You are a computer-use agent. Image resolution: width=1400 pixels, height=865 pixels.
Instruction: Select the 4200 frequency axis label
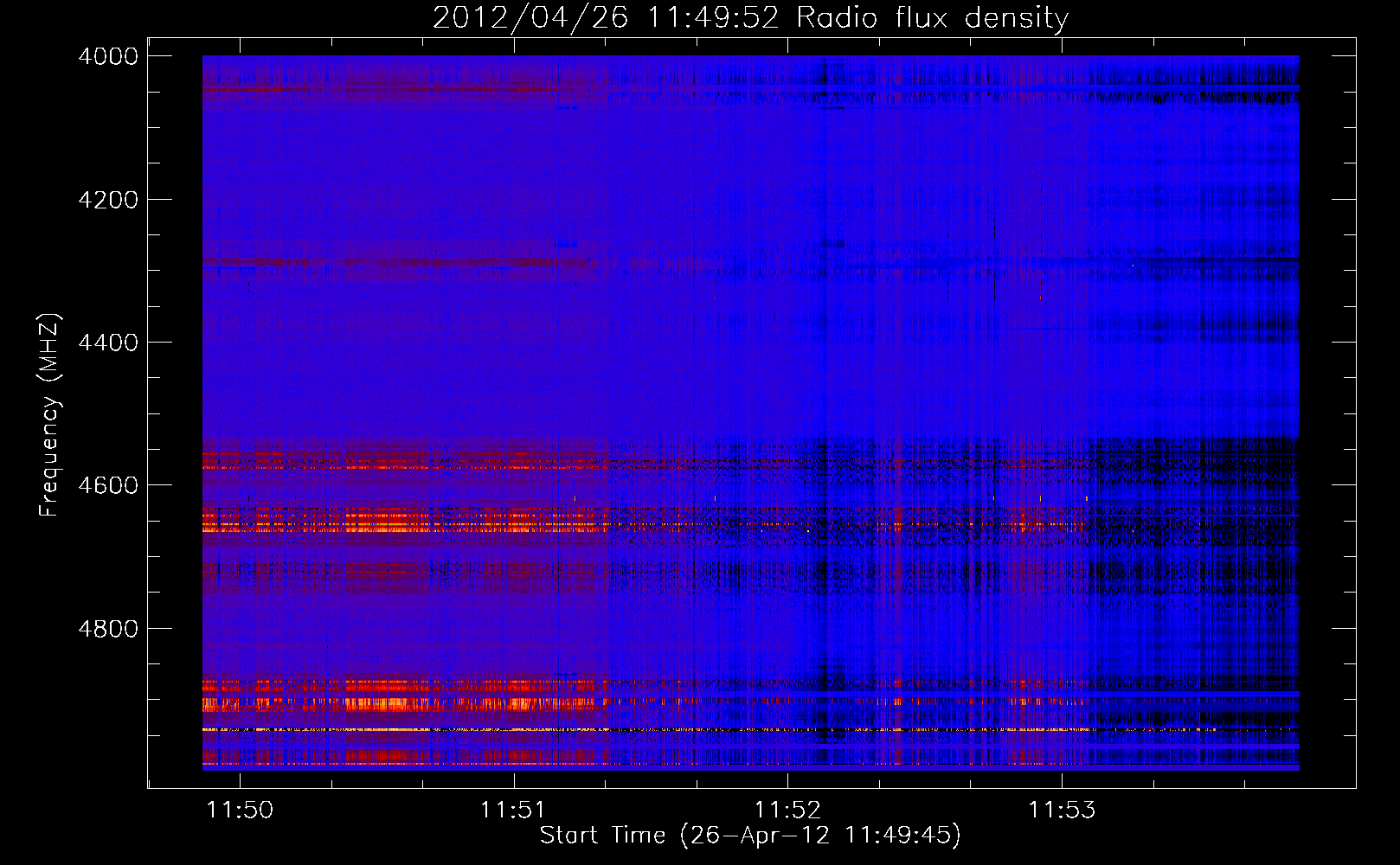click(x=108, y=200)
